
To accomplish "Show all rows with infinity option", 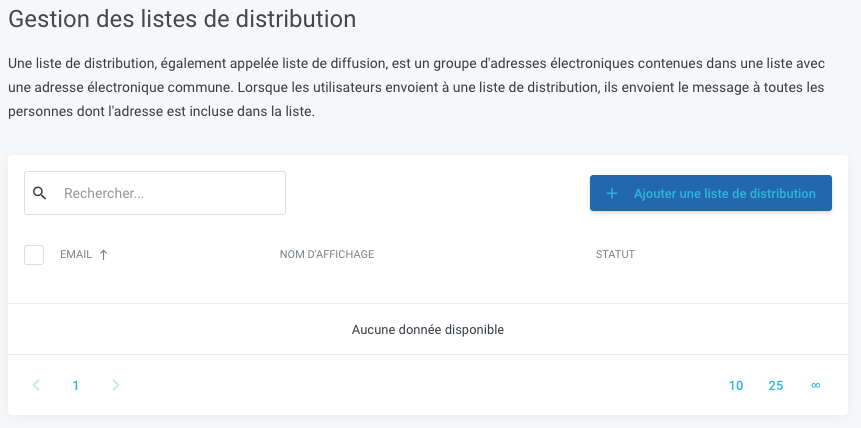I will [x=815, y=385].
